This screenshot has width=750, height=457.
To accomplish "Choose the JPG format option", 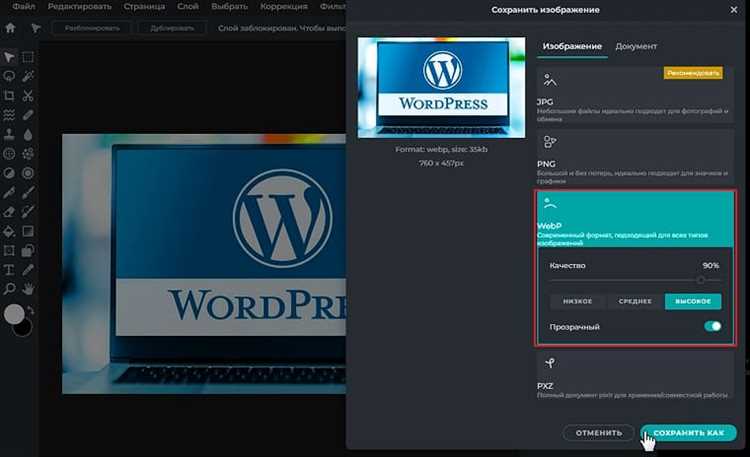I will pyautogui.click(x=635, y=95).
